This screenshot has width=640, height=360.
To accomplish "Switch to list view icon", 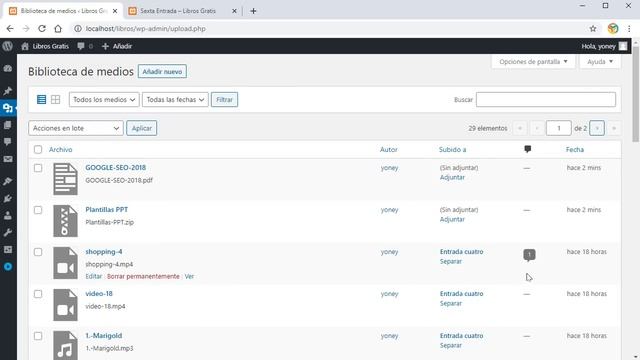I will pyautogui.click(x=41, y=99).
